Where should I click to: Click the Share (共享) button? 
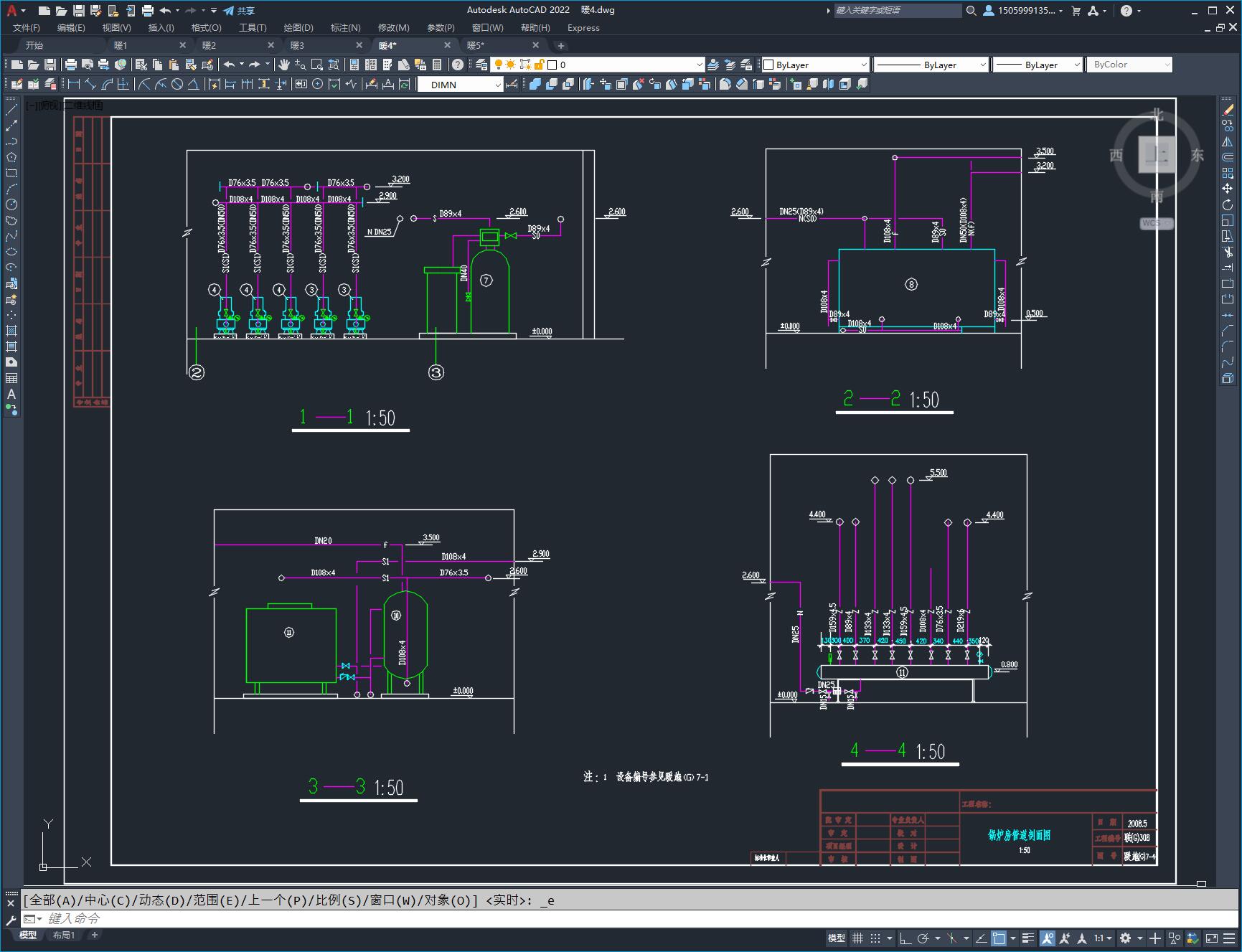click(x=239, y=11)
